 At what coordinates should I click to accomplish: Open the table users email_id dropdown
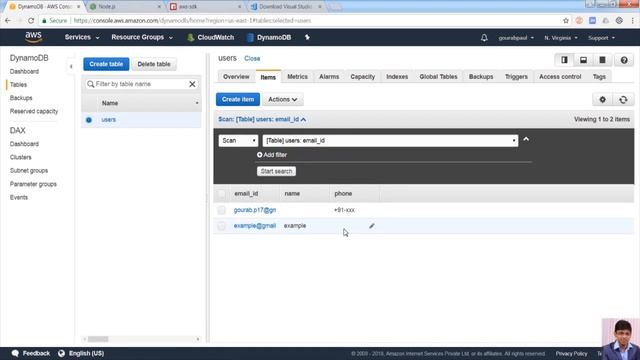tap(391, 140)
